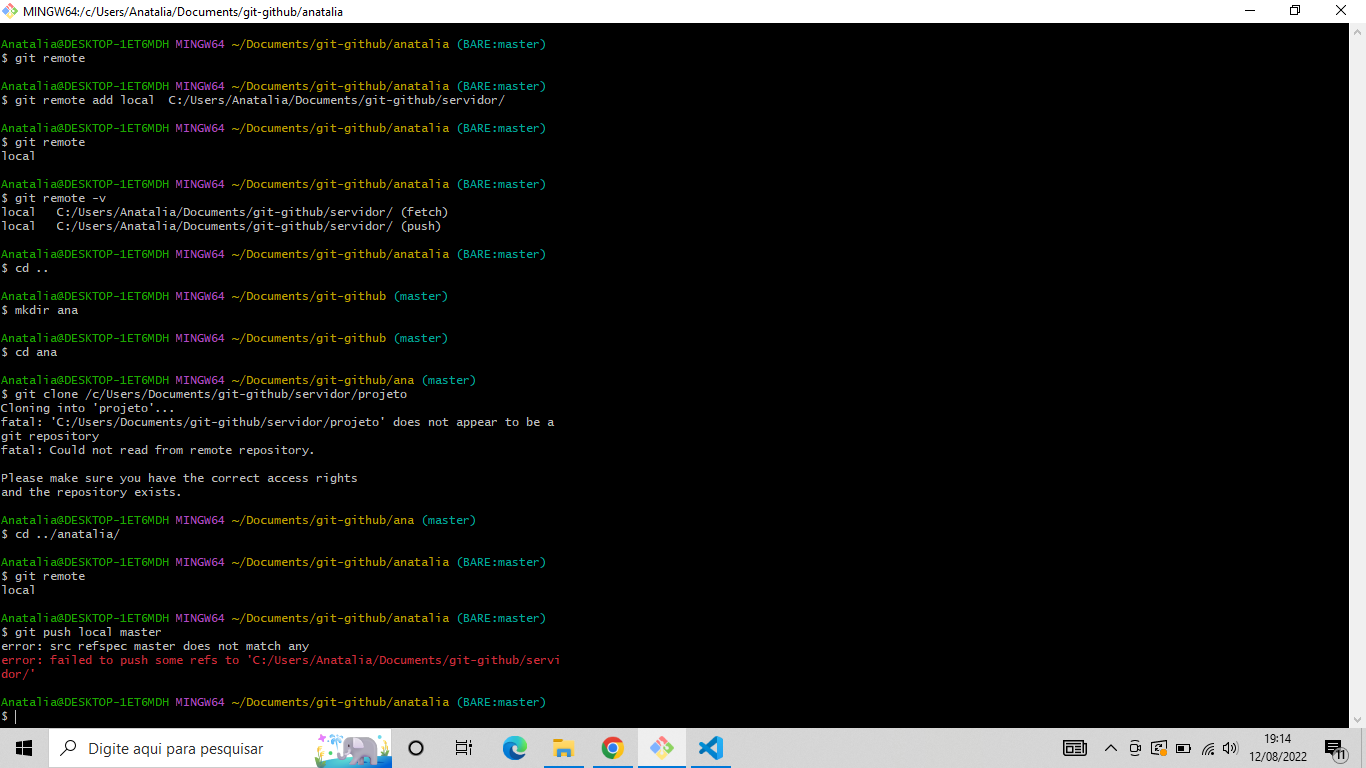This screenshot has width=1366, height=768.
Task: Switch to Google Chrome on the taskbar
Action: pyautogui.click(x=612, y=748)
